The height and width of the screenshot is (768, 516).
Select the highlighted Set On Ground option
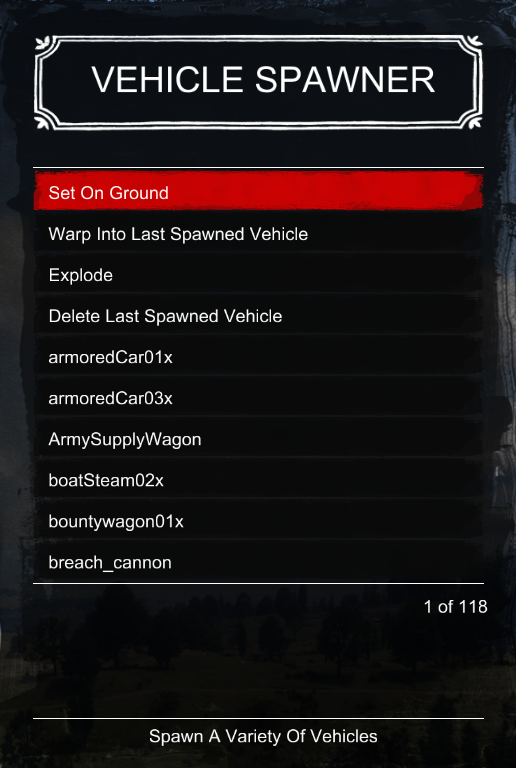tap(258, 192)
